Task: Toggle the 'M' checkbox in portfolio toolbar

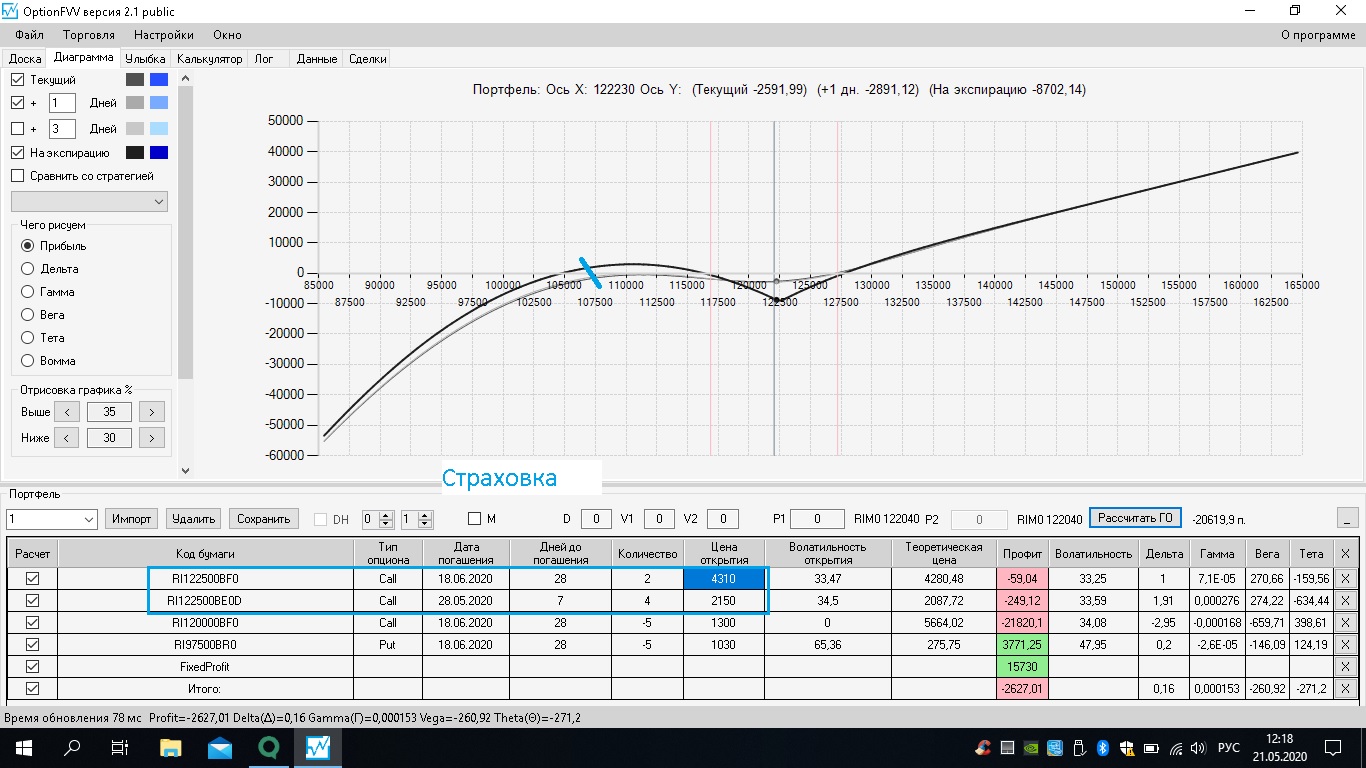Action: (475, 519)
